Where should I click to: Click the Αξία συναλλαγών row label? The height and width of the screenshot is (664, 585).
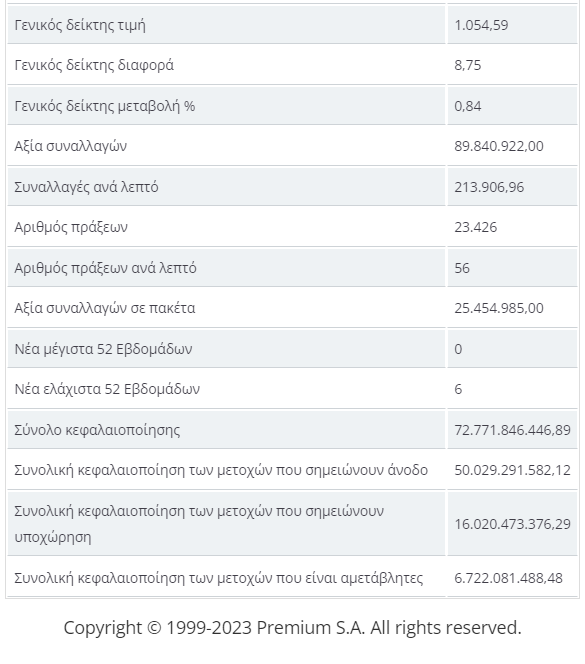(71, 146)
